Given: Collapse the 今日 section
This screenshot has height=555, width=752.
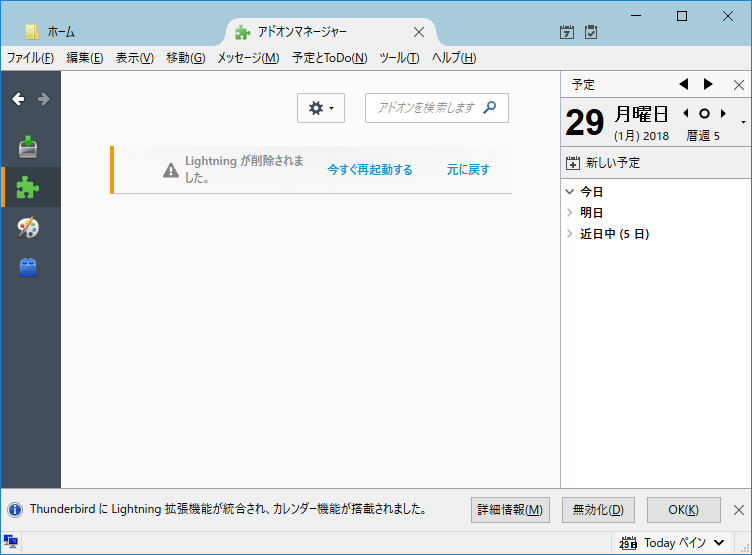Looking at the screenshot, I should 570,192.
